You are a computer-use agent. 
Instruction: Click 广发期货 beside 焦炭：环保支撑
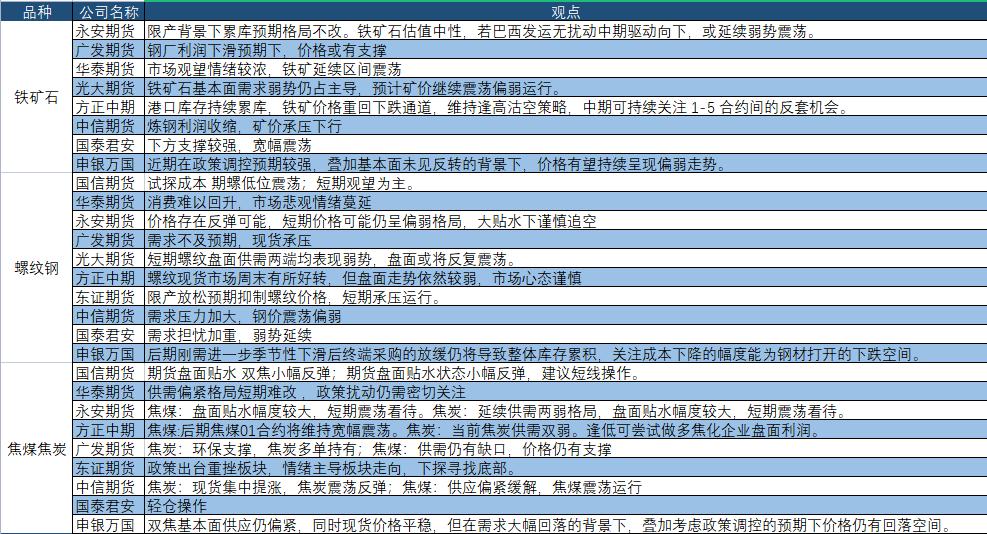click(109, 449)
